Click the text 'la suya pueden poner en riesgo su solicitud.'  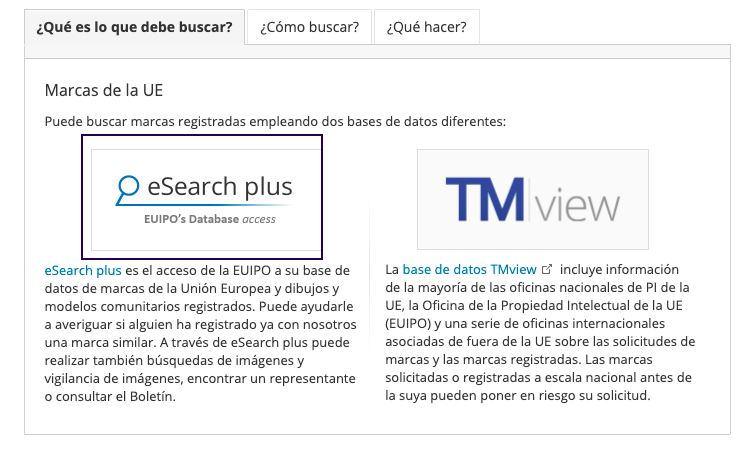pyautogui.click(x=518, y=396)
